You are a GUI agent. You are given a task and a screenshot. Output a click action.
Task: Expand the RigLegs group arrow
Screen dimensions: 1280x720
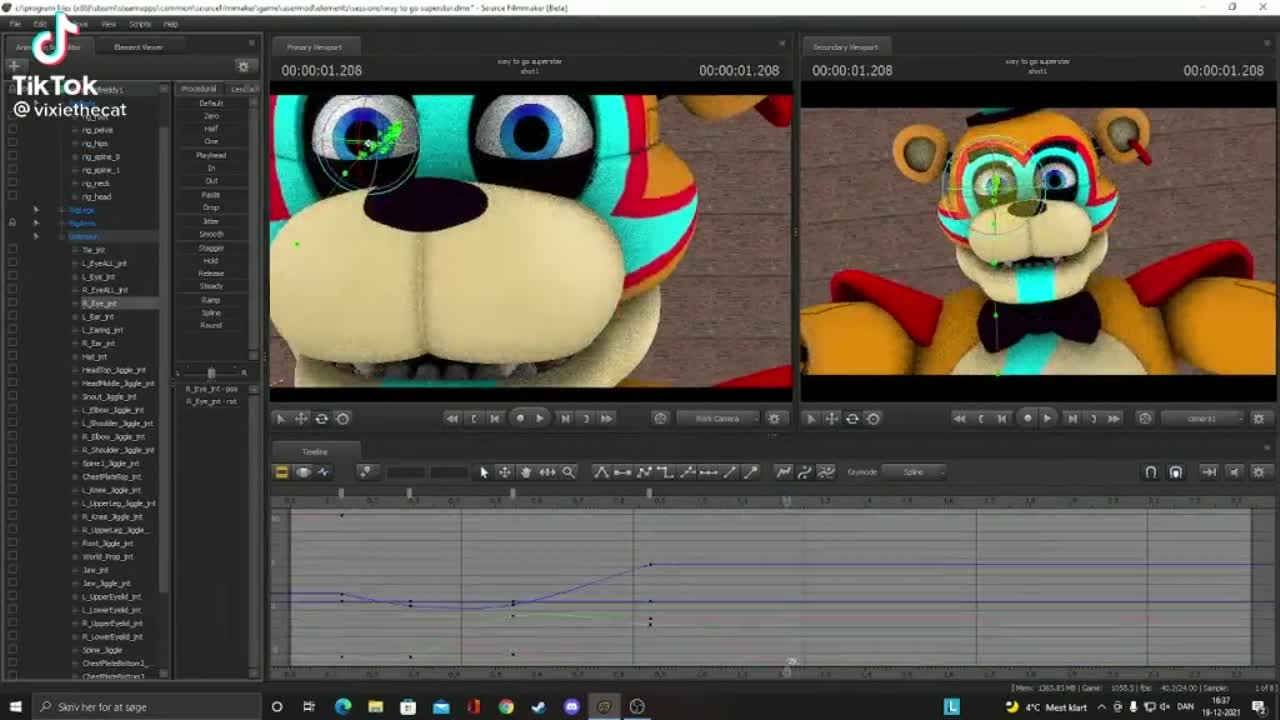coord(36,210)
